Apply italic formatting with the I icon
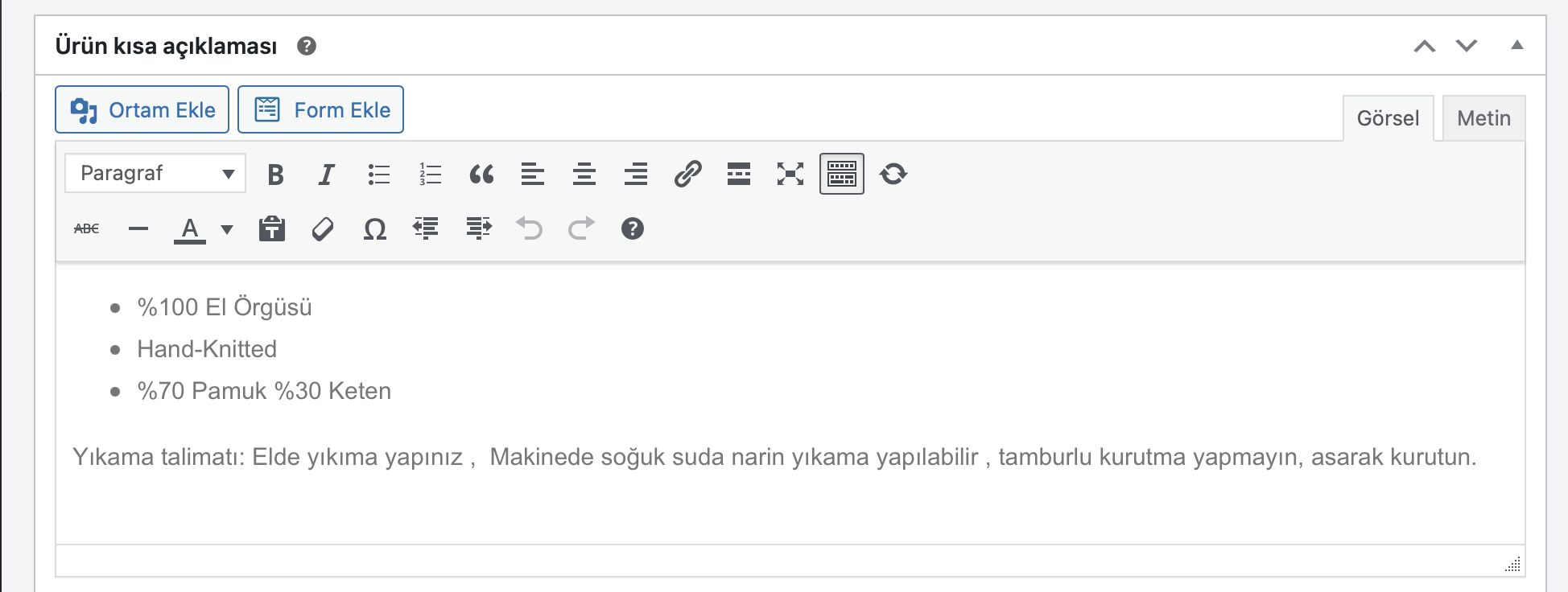Viewport: 1568px width, 592px height. click(x=326, y=174)
